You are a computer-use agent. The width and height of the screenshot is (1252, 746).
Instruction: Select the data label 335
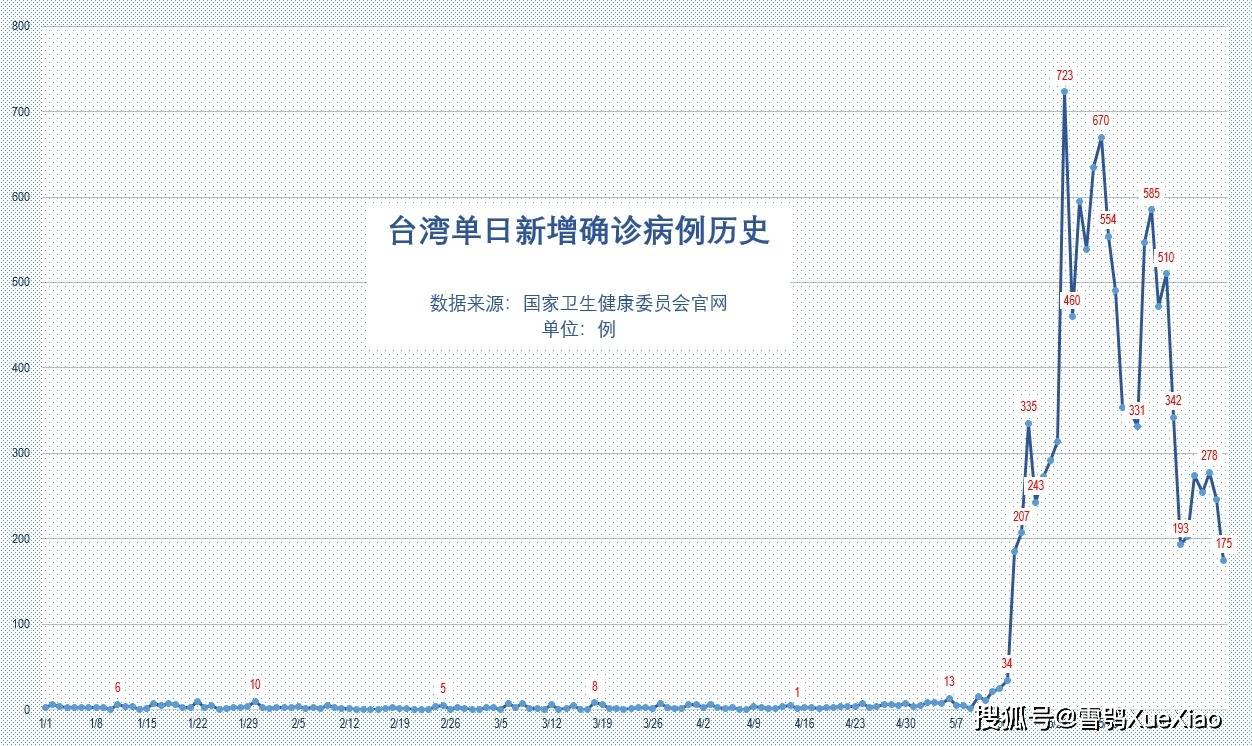(1028, 406)
